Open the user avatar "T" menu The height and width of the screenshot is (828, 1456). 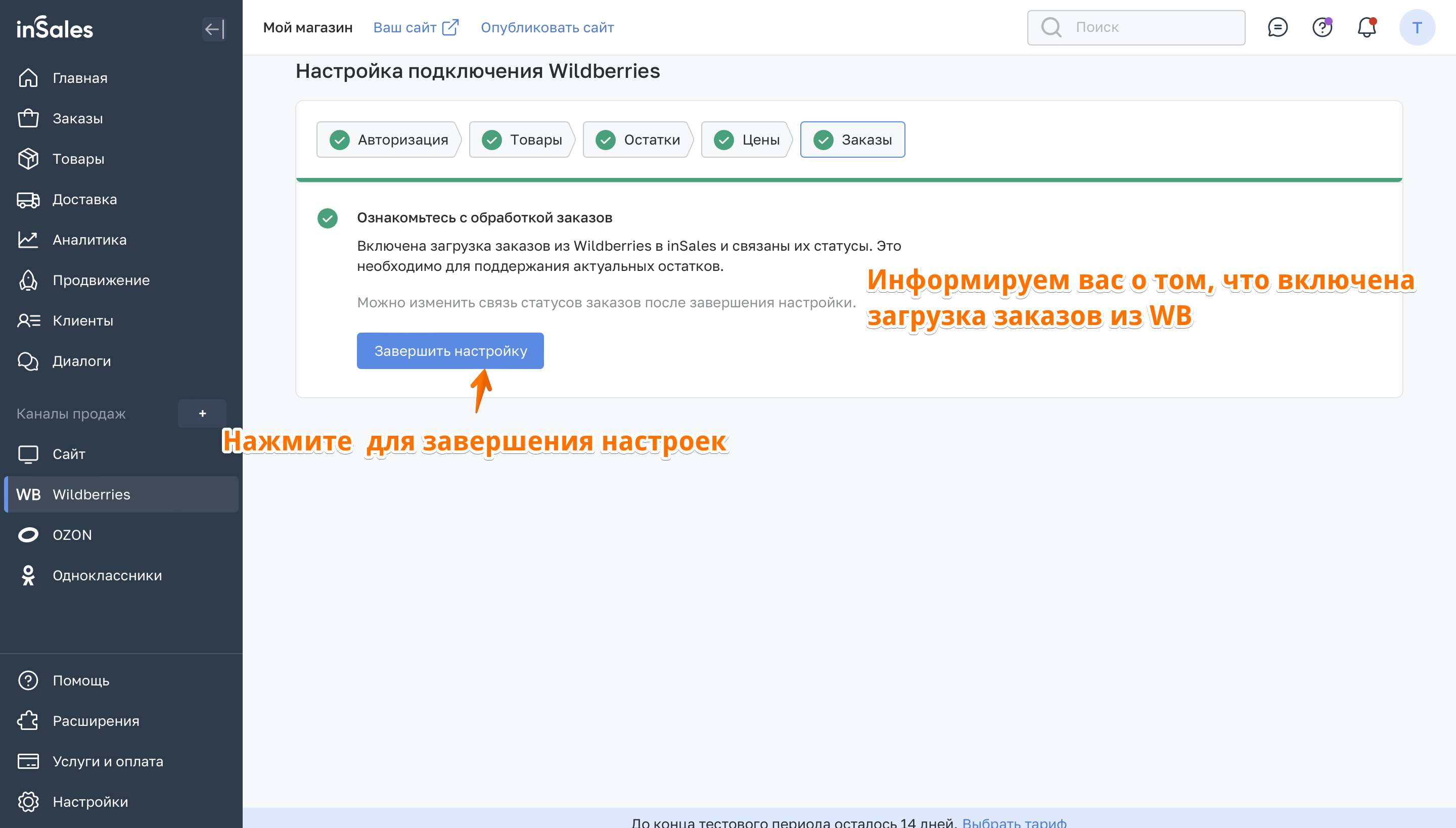tap(1416, 27)
